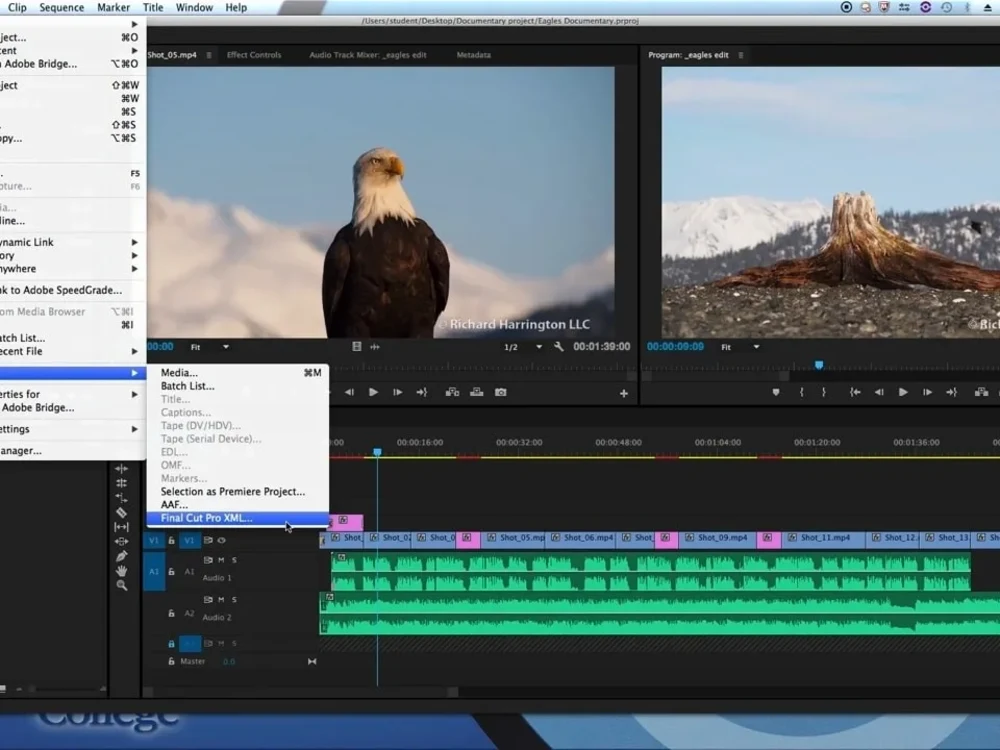The height and width of the screenshot is (750, 1000).
Task: Click Export Frame camera icon in Source monitor
Action: (501, 392)
